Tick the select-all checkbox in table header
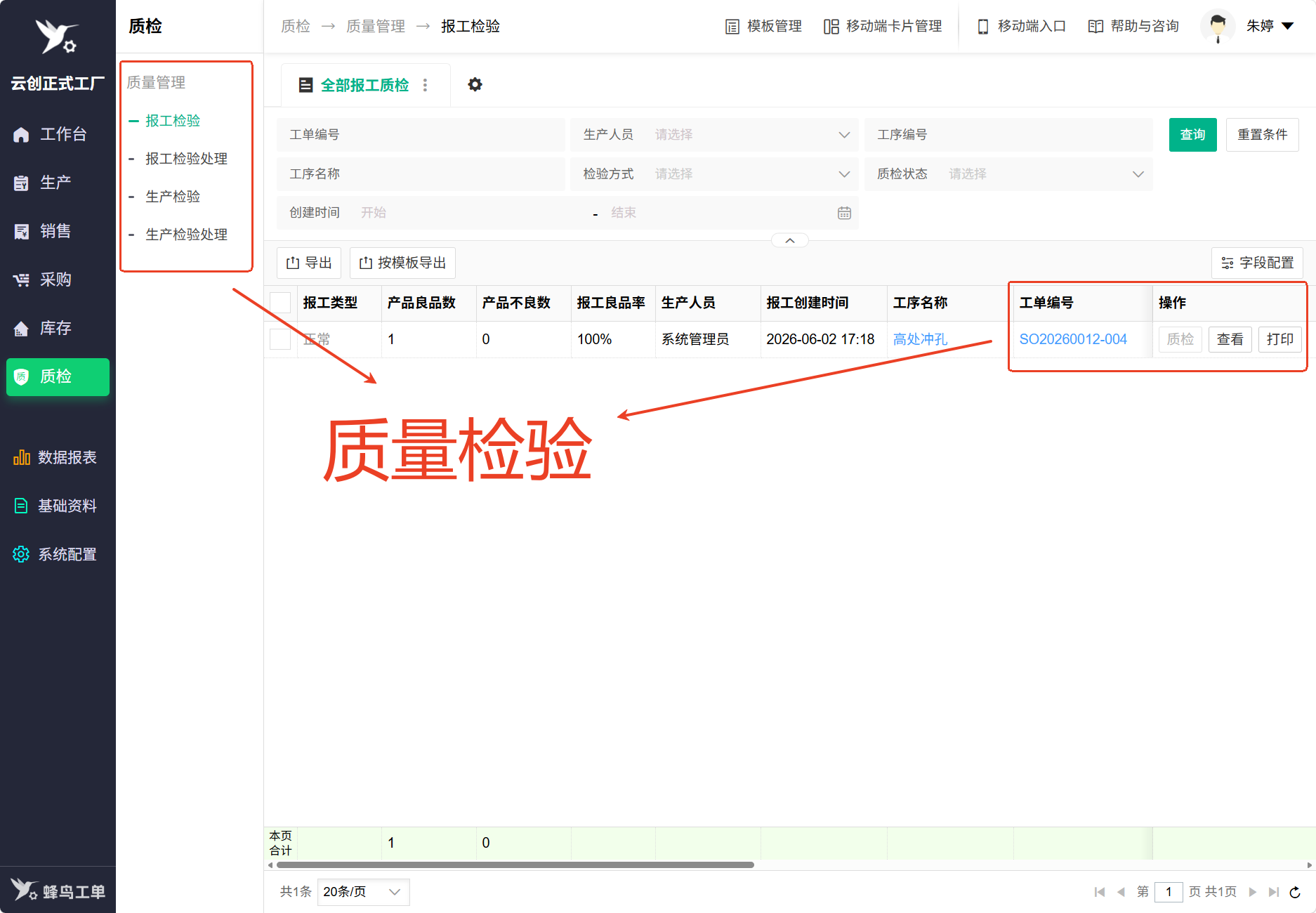This screenshot has width=1316, height=913. 280,303
